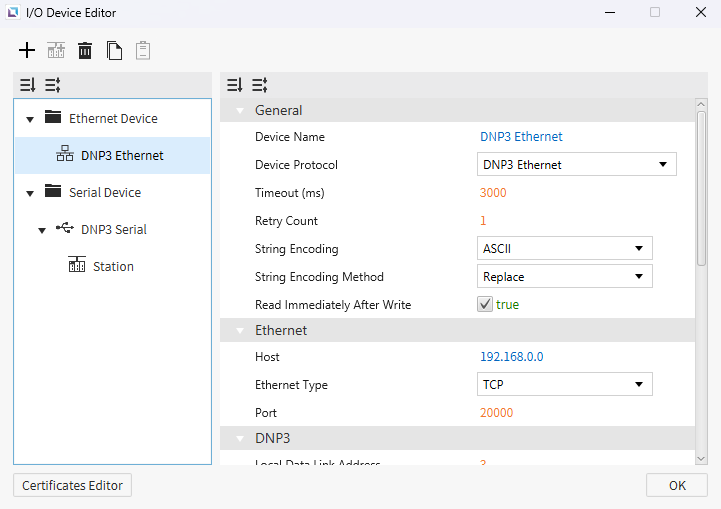Image resolution: width=721 pixels, height=509 pixels.
Task: Toggle Read Immediately After Write checkbox
Action: click(485, 305)
